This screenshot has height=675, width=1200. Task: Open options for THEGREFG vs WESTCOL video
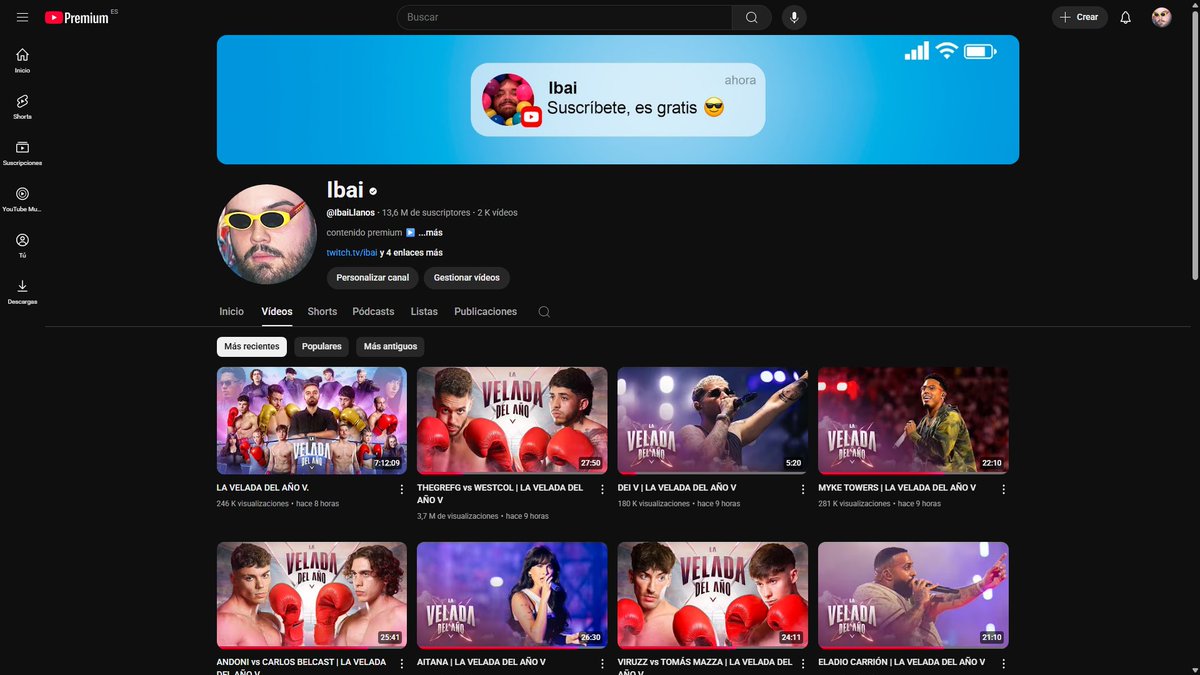click(602, 490)
